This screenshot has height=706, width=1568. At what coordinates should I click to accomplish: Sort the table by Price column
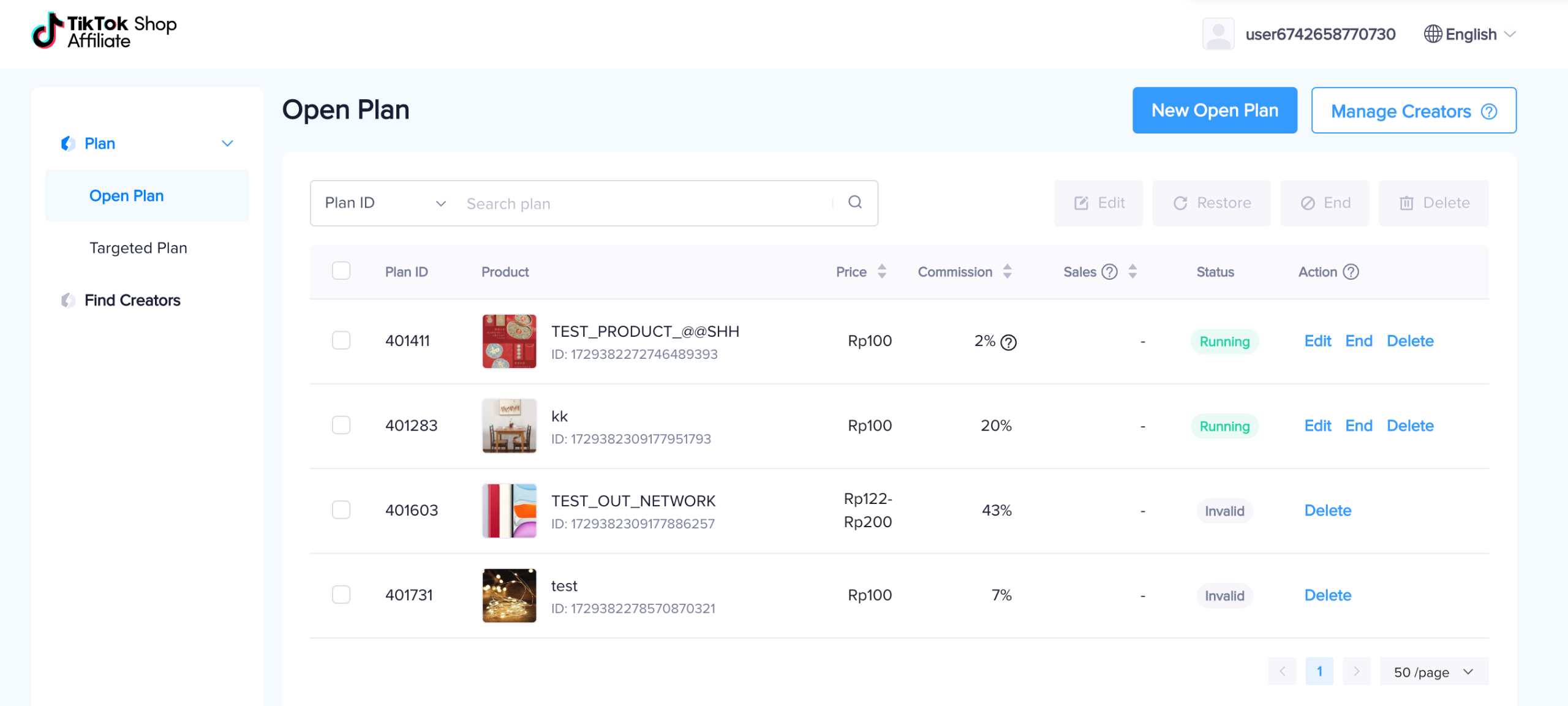(x=881, y=271)
